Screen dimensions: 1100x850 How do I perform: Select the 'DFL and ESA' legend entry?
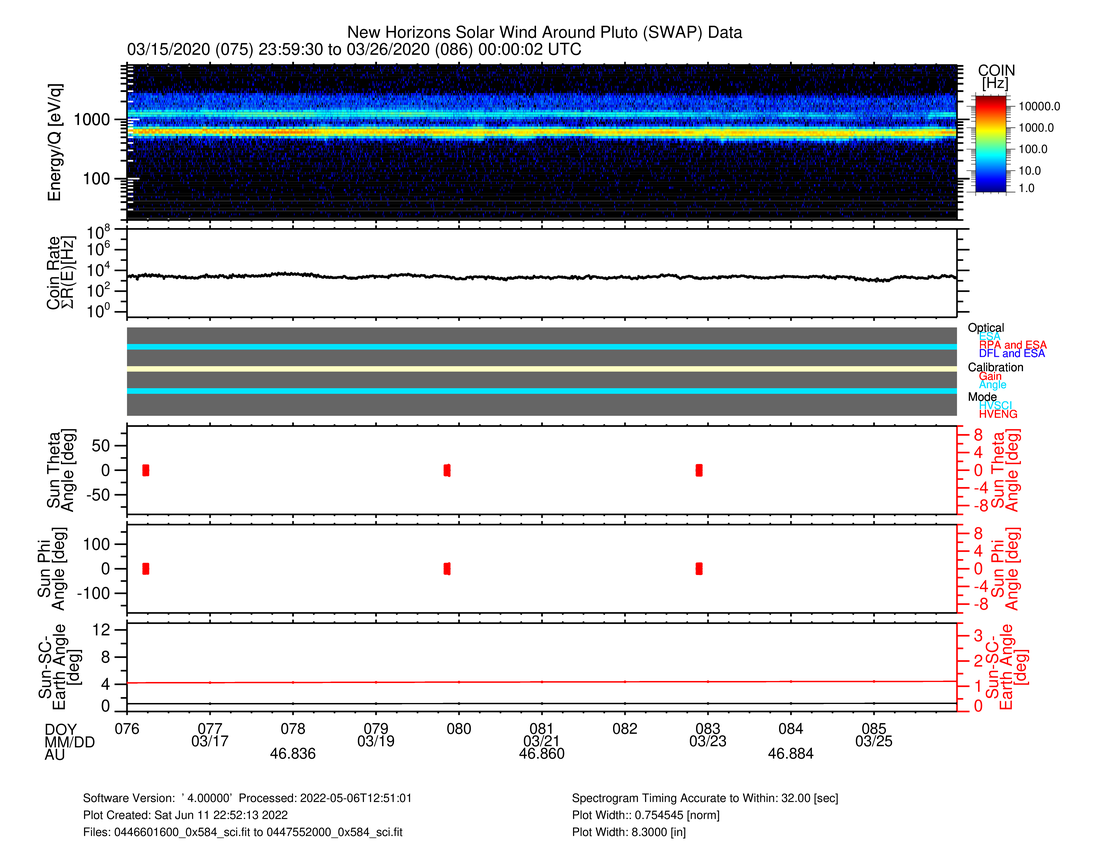pyautogui.click(x=1012, y=353)
